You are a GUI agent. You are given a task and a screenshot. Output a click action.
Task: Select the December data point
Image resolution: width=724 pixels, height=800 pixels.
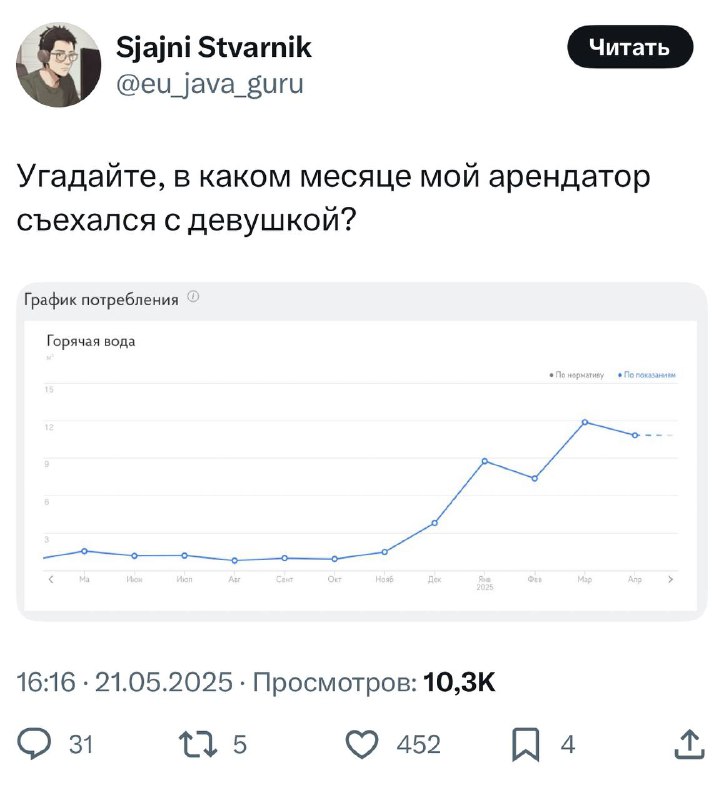pos(435,523)
